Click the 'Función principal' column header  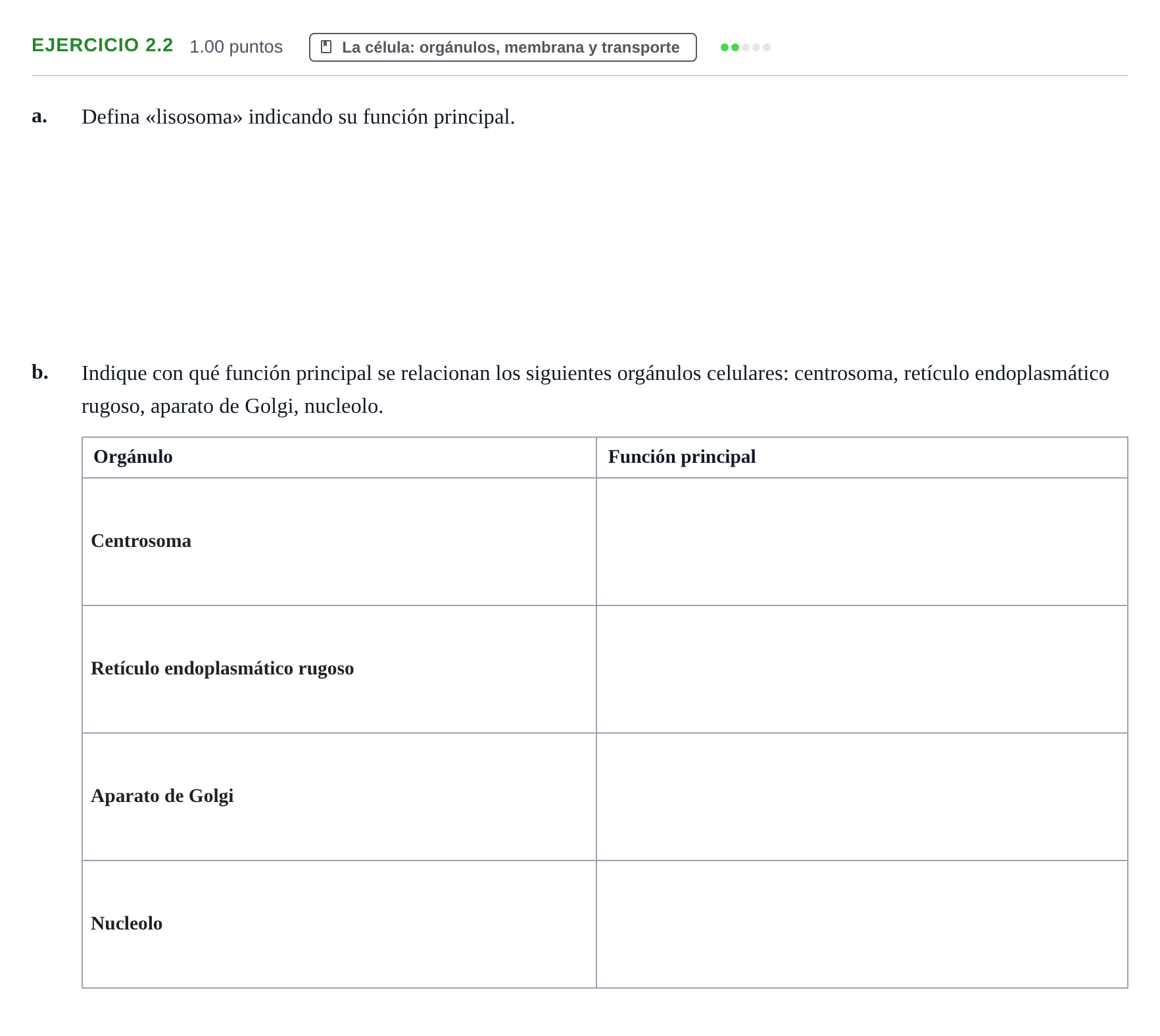861,458
